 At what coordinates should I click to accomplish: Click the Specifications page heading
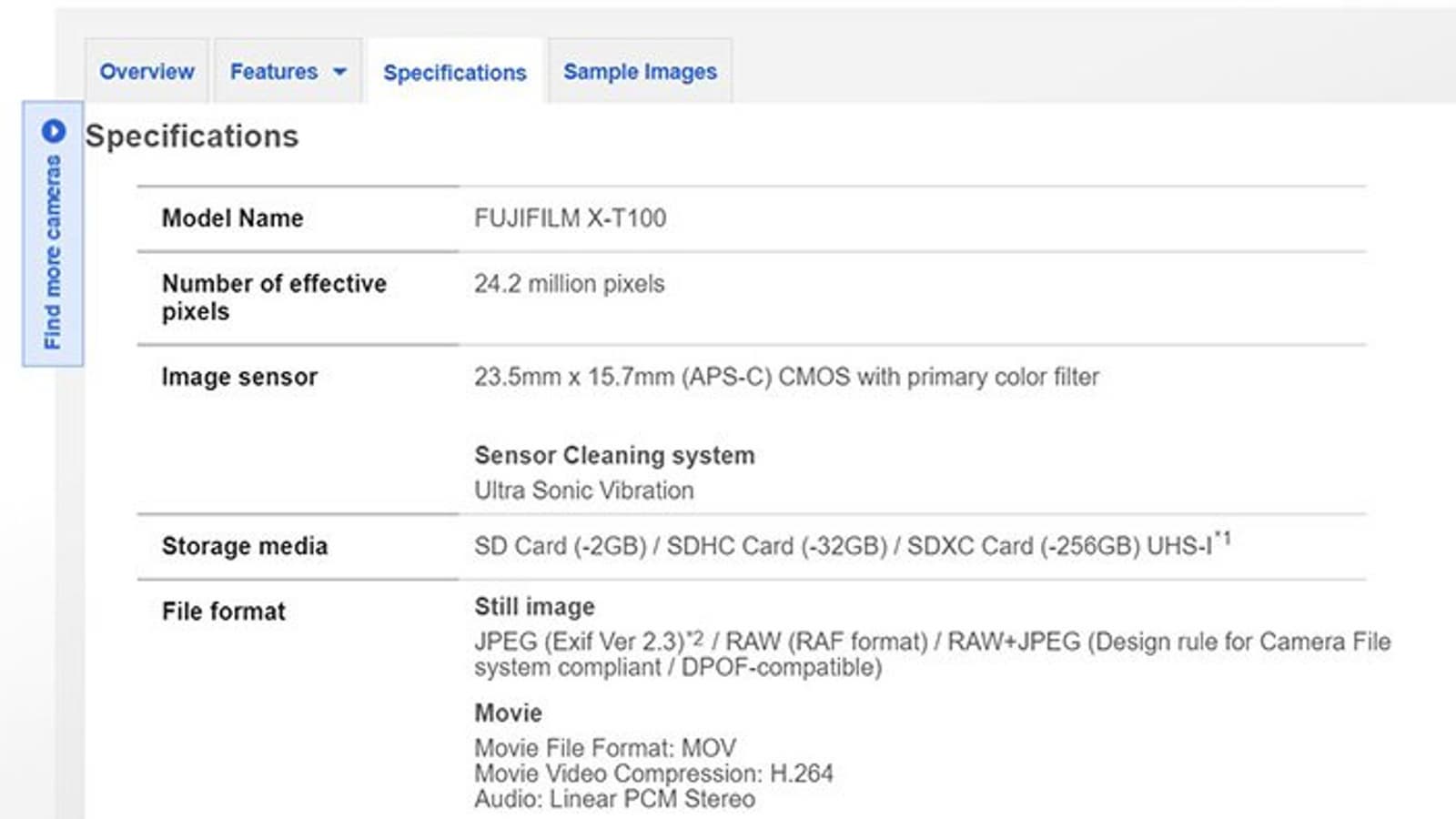click(192, 136)
